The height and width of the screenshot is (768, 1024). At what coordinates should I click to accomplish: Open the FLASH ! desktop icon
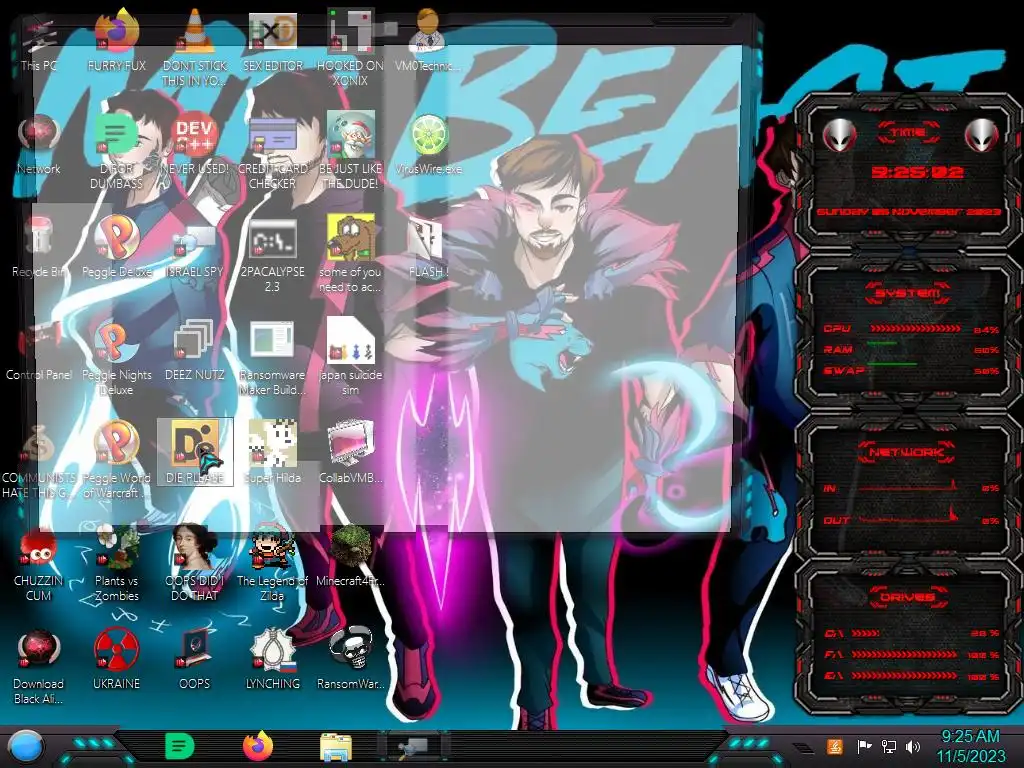(428, 247)
